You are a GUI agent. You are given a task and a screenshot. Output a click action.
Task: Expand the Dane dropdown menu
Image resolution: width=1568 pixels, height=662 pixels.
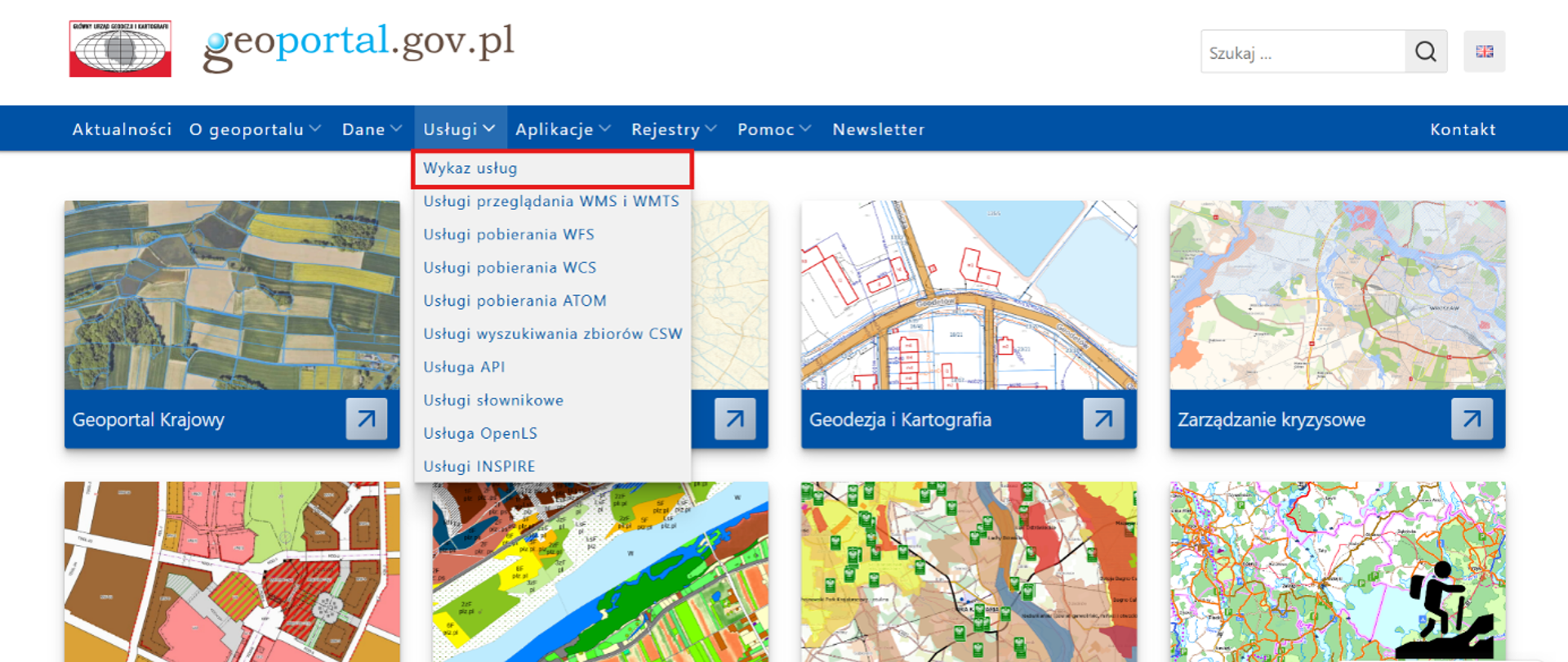pos(372,129)
